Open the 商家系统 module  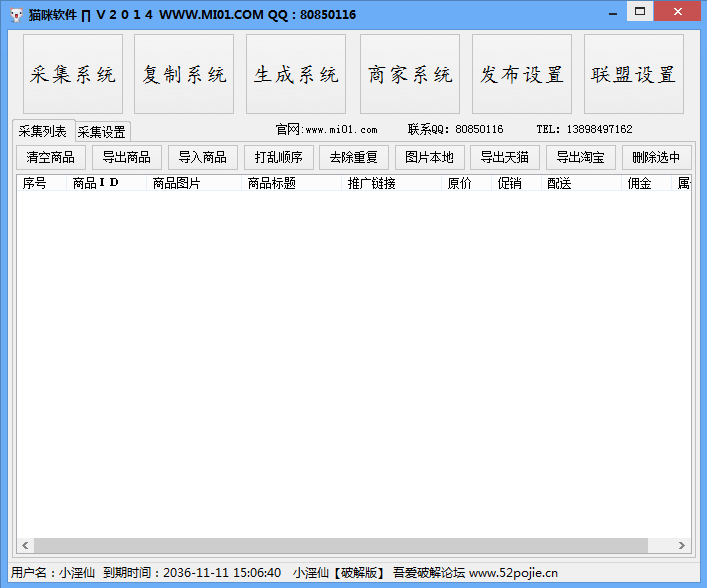[410, 75]
